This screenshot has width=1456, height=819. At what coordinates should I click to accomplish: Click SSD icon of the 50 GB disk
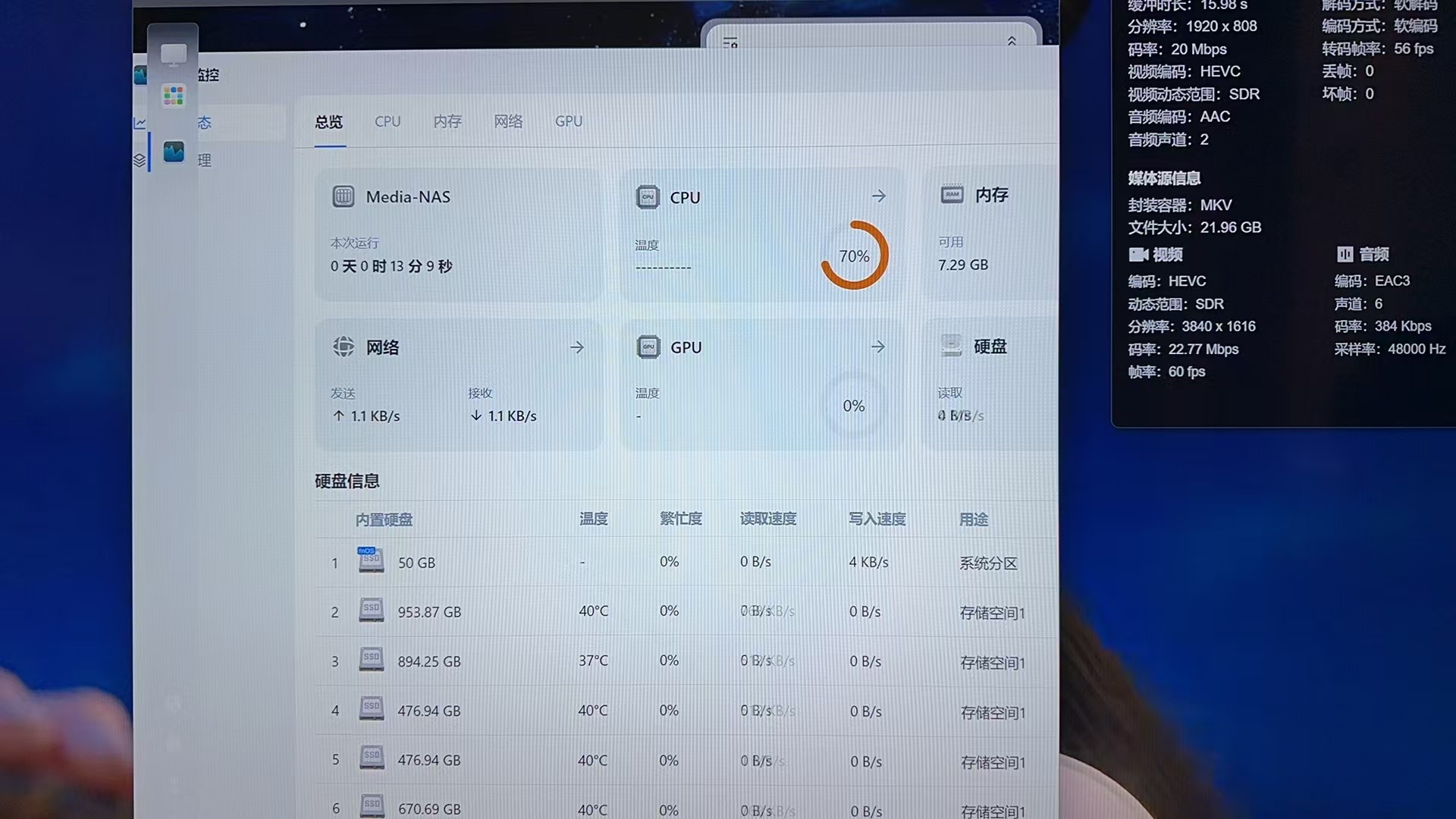click(x=371, y=560)
